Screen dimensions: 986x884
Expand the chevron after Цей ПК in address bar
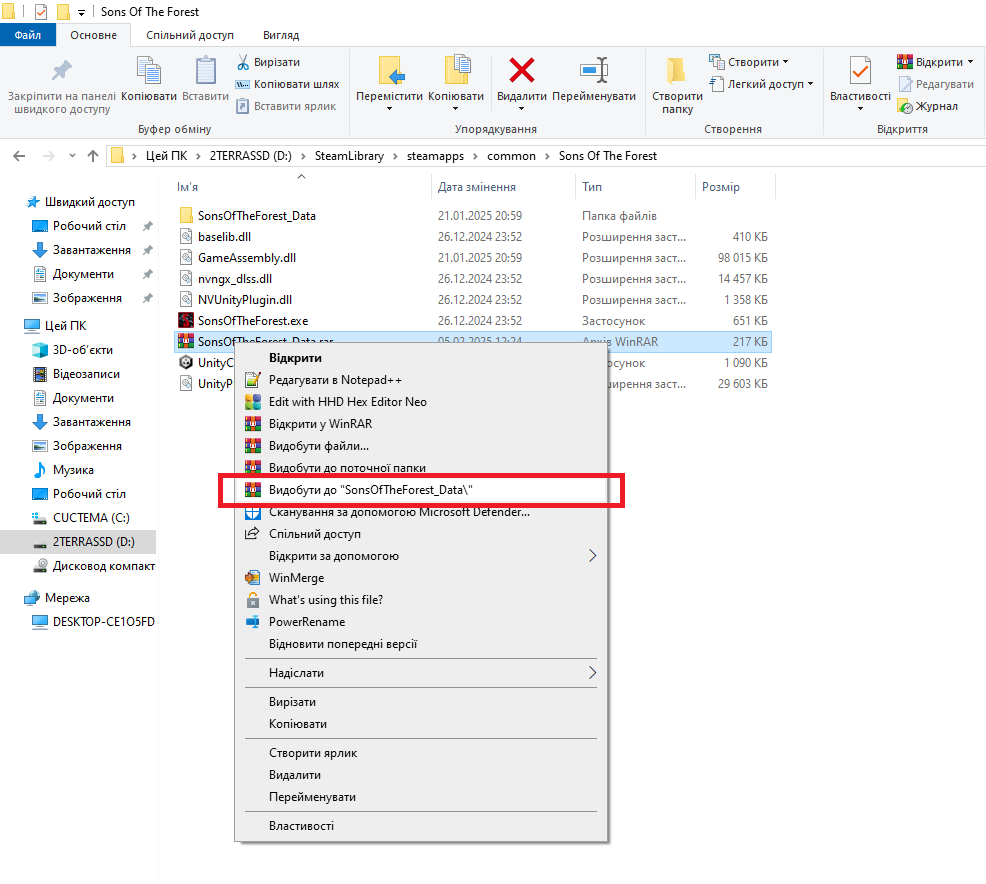(x=198, y=156)
